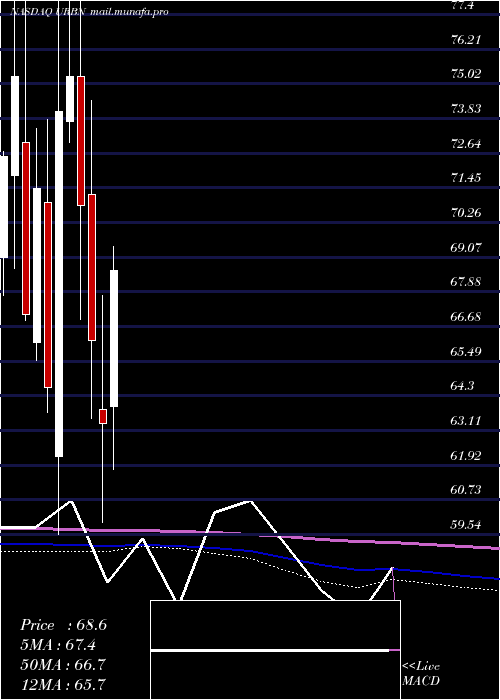This screenshot has width=500, height=700.
Task: Click the small red candlestick near 63.11
Action: pos(103,416)
